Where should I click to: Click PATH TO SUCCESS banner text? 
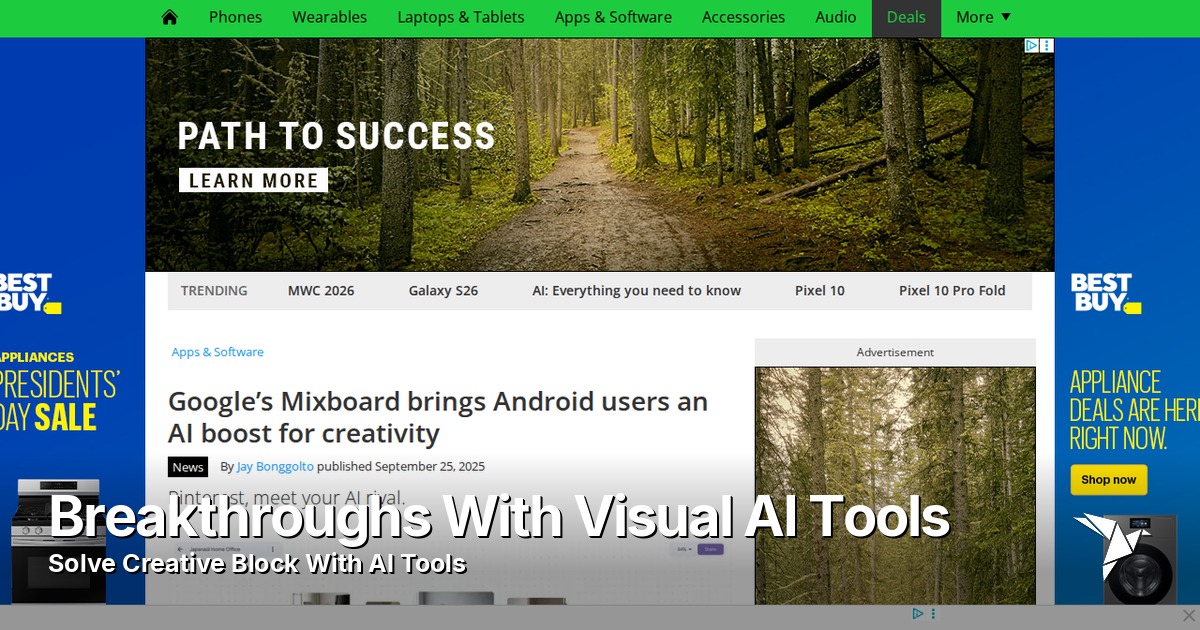click(336, 136)
